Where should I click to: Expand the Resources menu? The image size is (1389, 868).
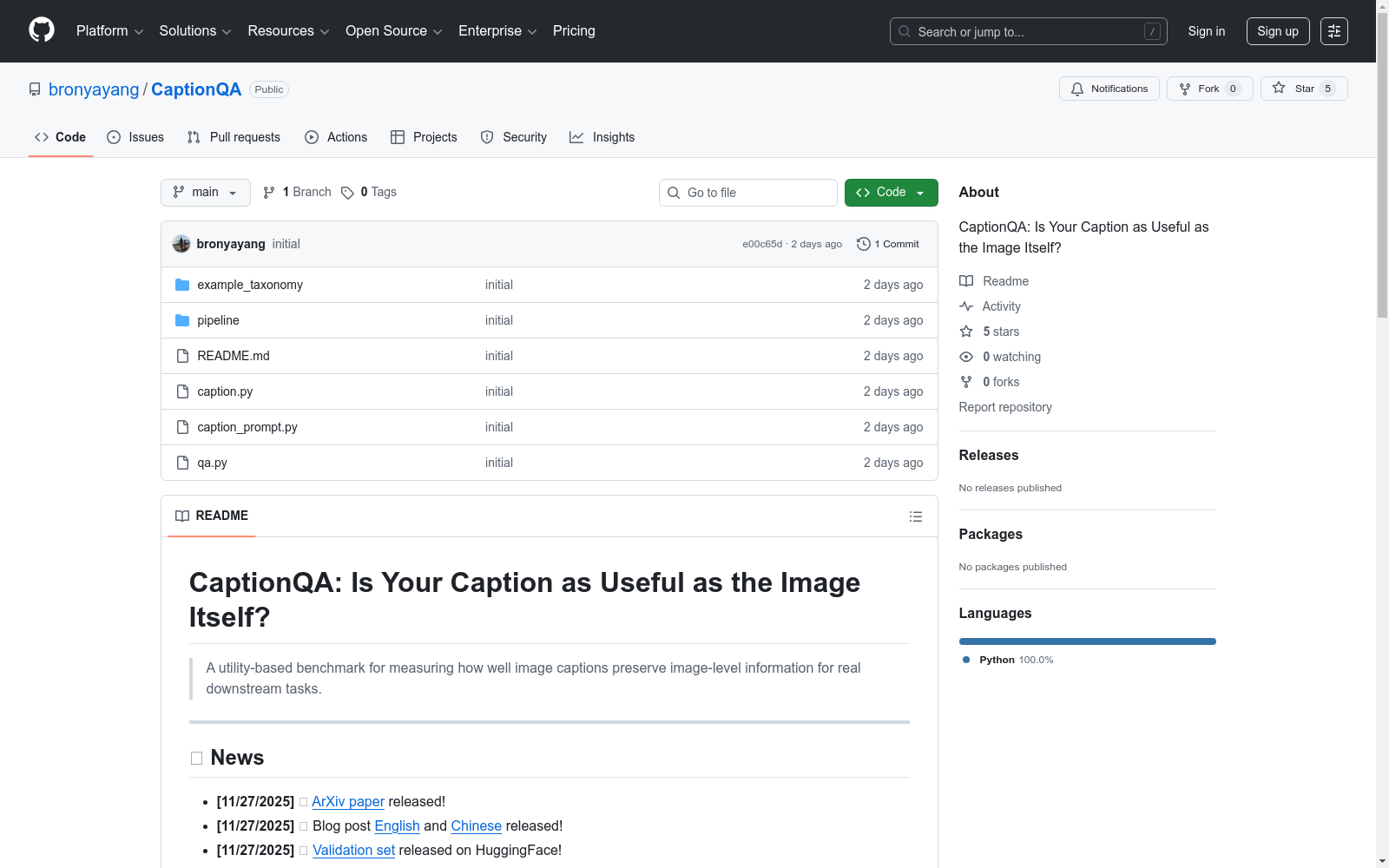click(x=288, y=31)
